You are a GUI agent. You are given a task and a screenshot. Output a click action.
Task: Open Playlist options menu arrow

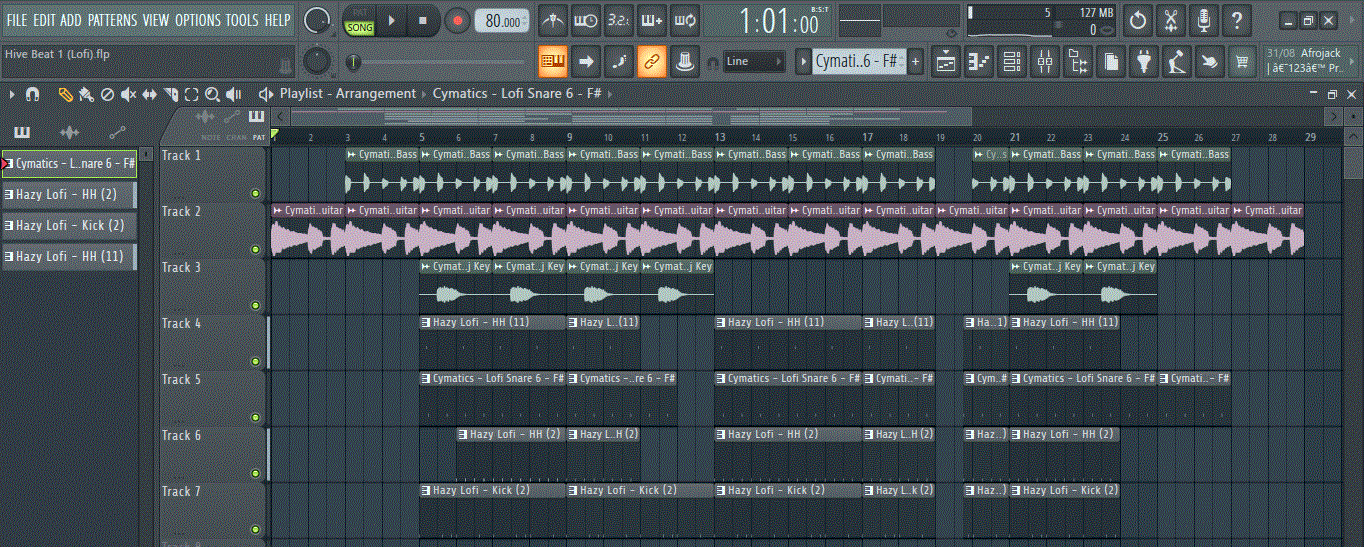pyautogui.click(x=11, y=94)
